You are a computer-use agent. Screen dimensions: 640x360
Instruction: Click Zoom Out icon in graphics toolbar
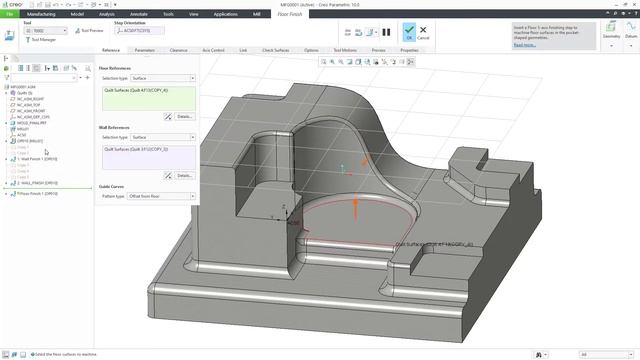pyautogui.click(x=341, y=62)
